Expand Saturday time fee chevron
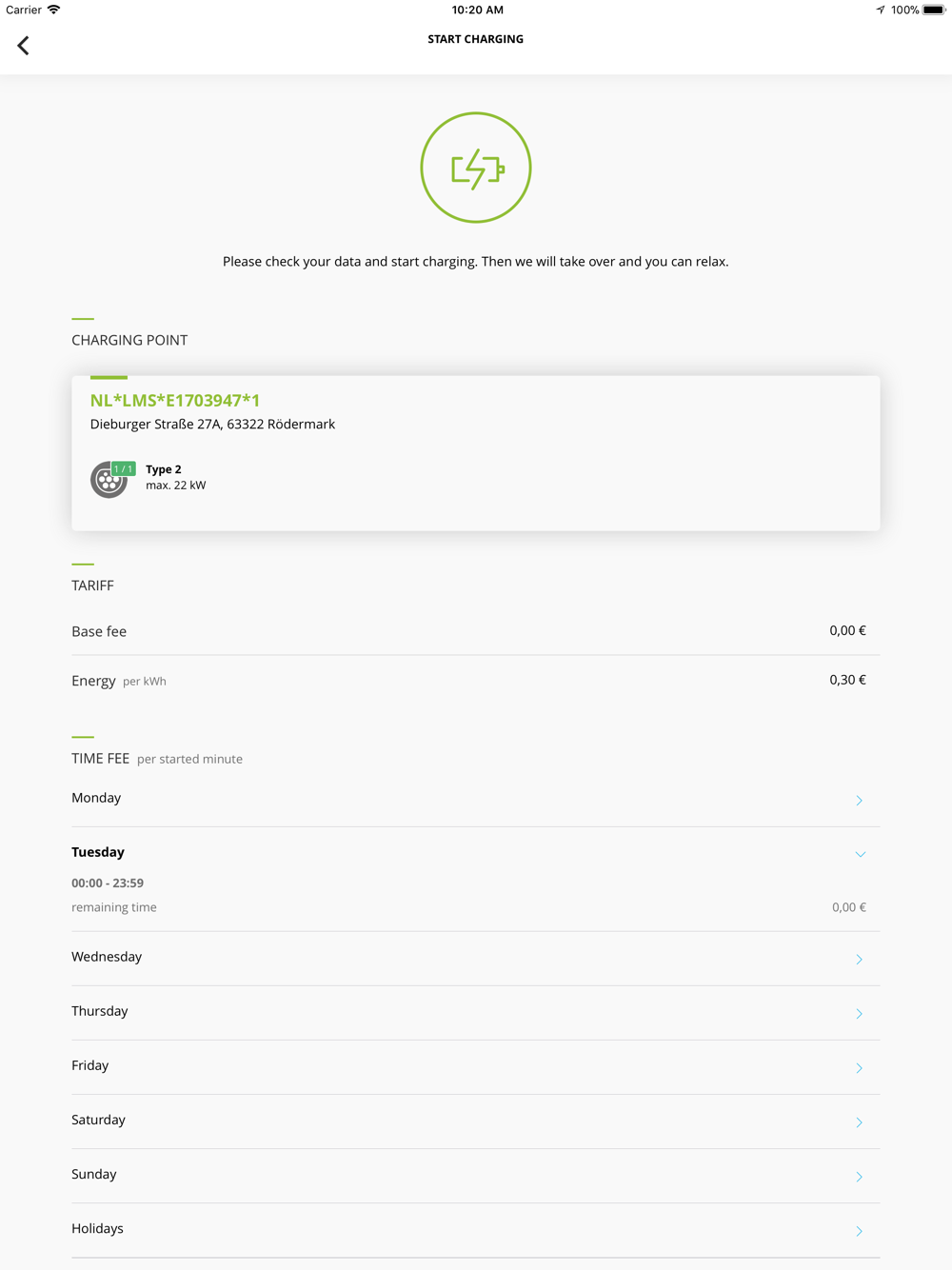The height and width of the screenshot is (1270, 952). (x=859, y=1122)
